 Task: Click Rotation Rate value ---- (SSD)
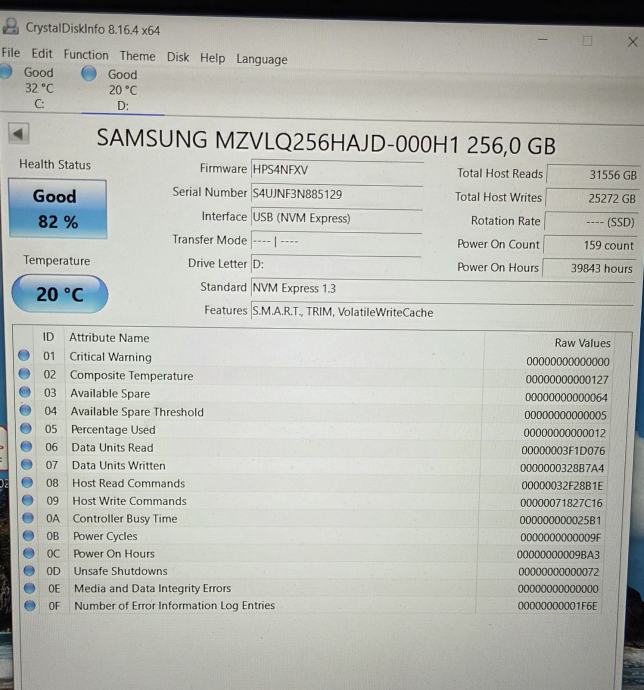pyautogui.click(x=591, y=222)
